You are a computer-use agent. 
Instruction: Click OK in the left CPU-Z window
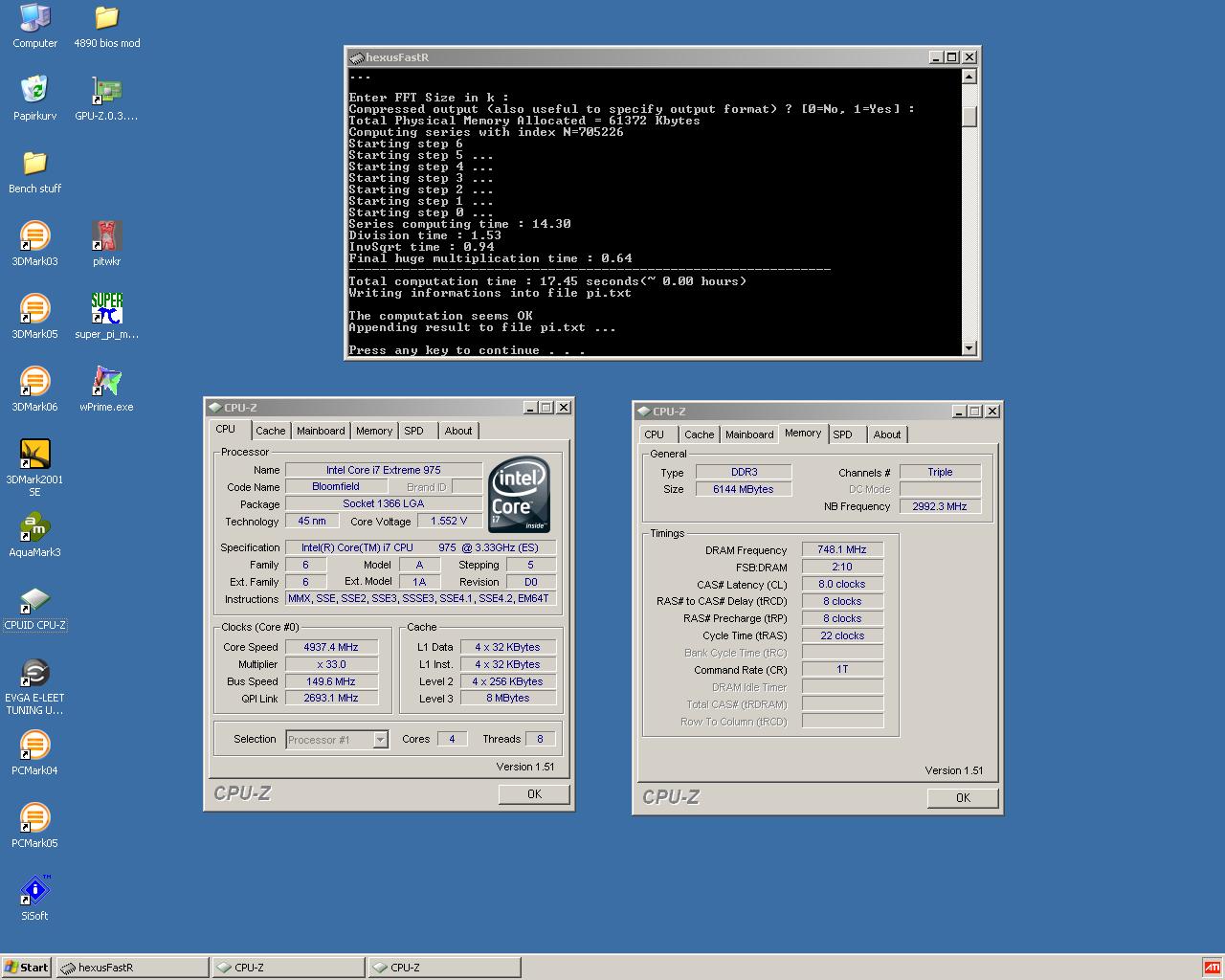click(x=534, y=793)
